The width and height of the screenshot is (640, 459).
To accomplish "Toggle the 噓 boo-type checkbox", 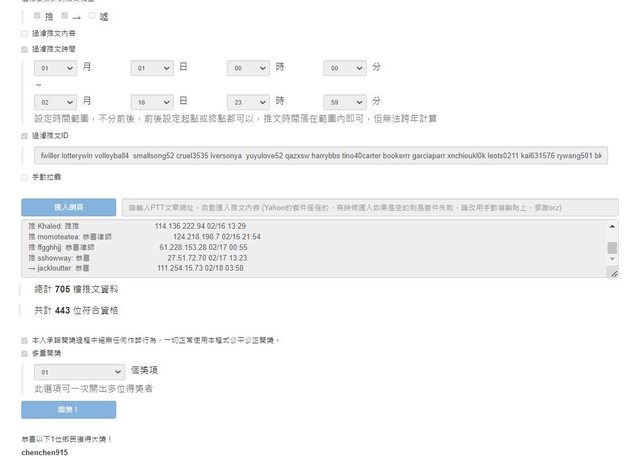I will 92,16.
